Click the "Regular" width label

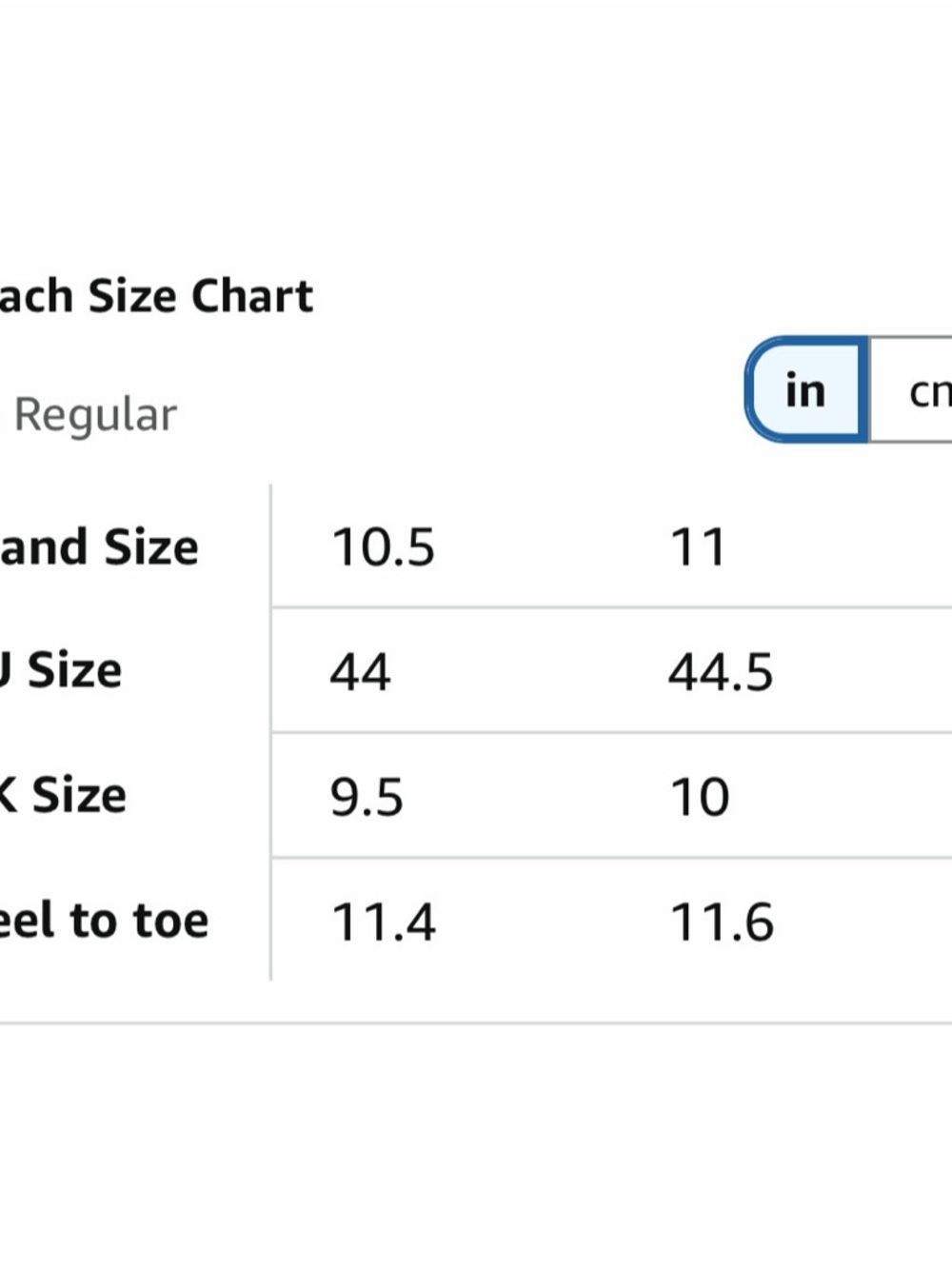pos(95,415)
